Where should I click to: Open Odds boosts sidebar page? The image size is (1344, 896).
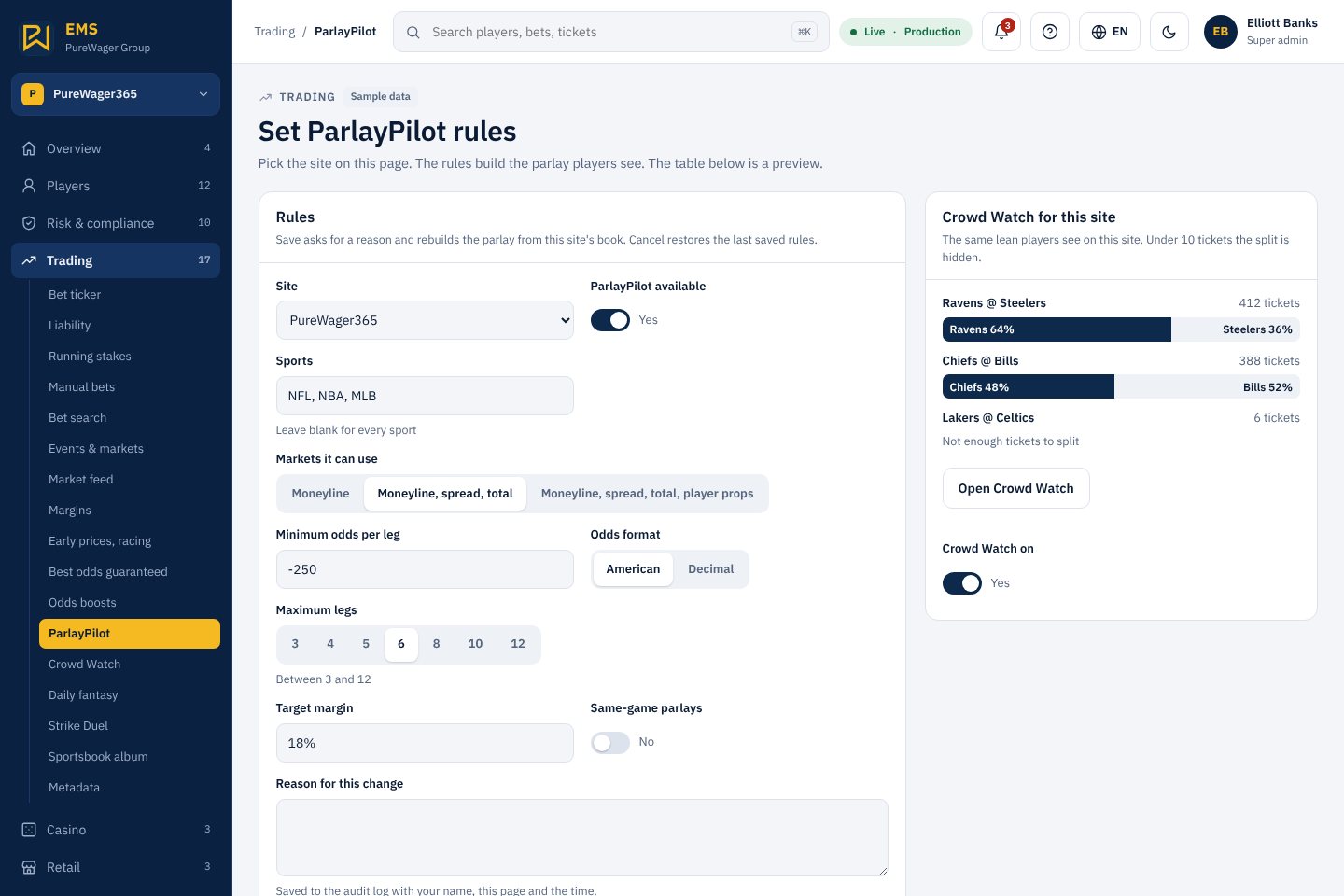tap(130, 603)
